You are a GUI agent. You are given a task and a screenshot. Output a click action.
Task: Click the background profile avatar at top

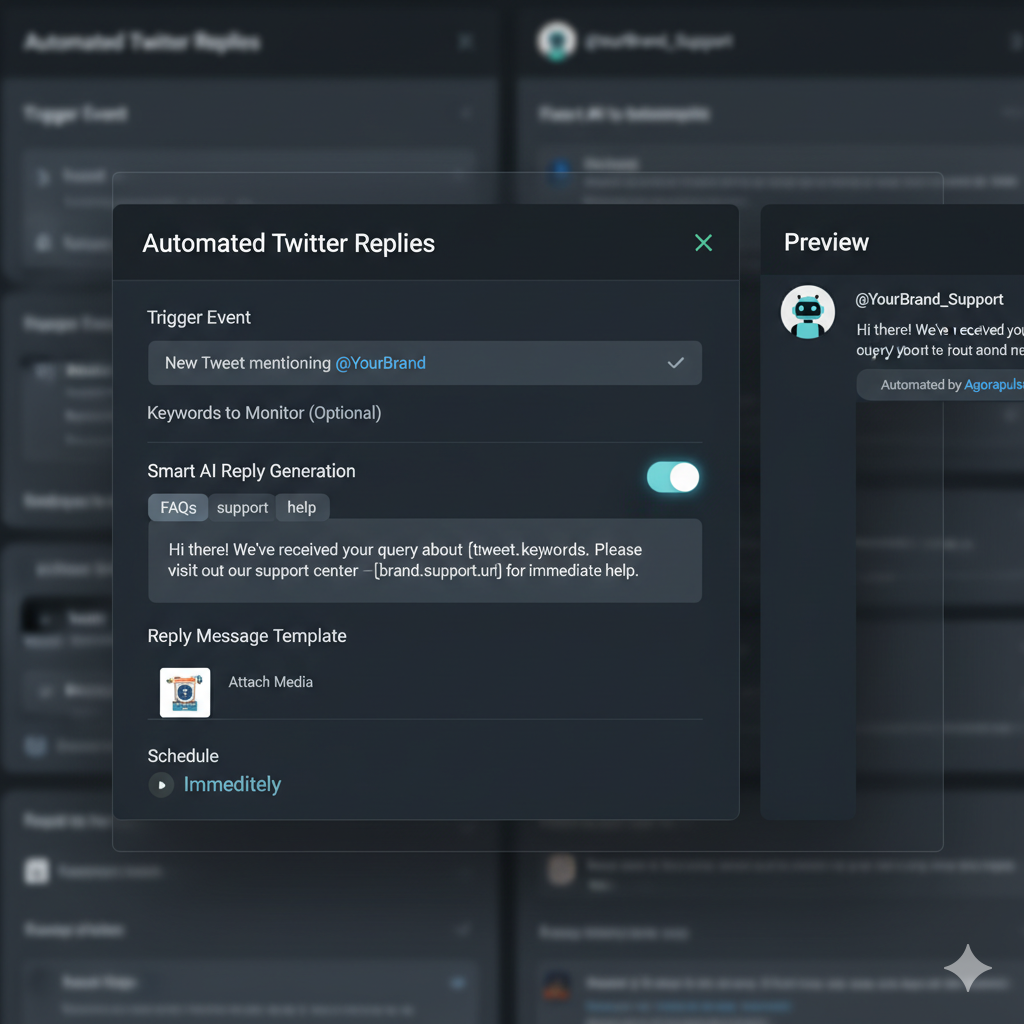556,40
